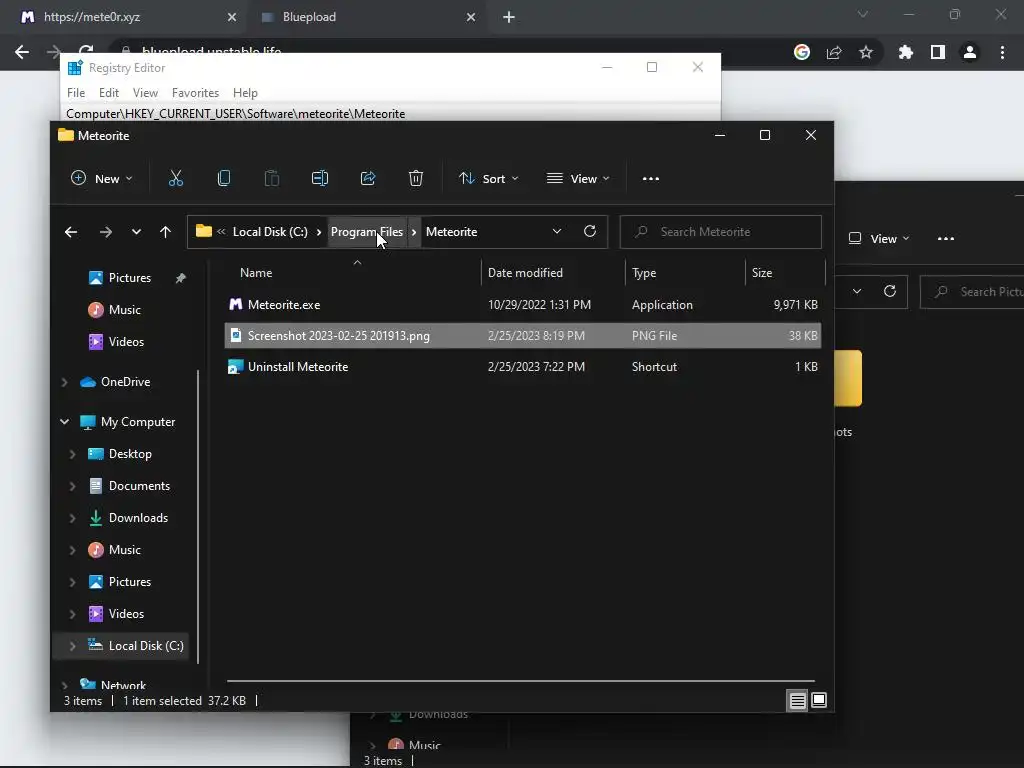This screenshot has height=768, width=1024.
Task: Expand Local Disk (C:) tree node
Action: click(x=72, y=646)
